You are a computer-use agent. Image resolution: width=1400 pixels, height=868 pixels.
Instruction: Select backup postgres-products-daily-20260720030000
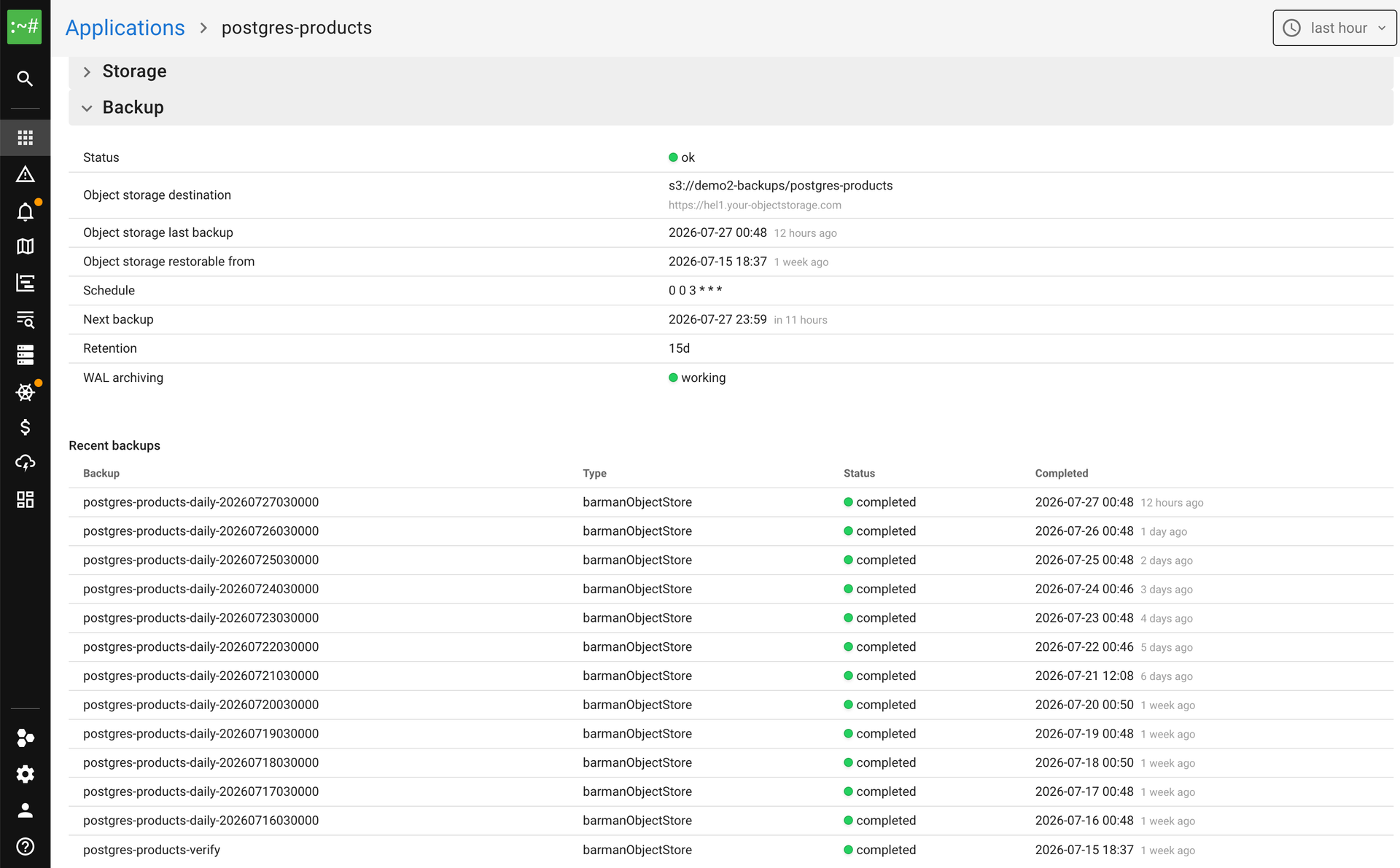point(201,705)
